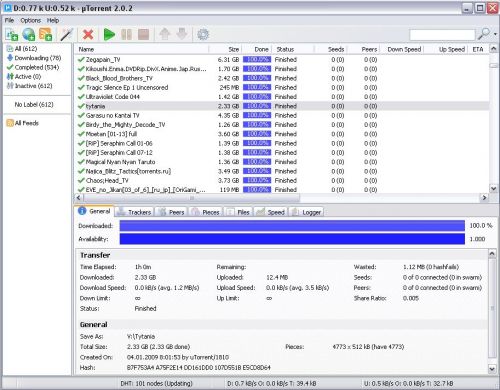The width and height of the screenshot is (500, 390).
Task: Click scroll up arrow in details pane
Action: point(492,254)
